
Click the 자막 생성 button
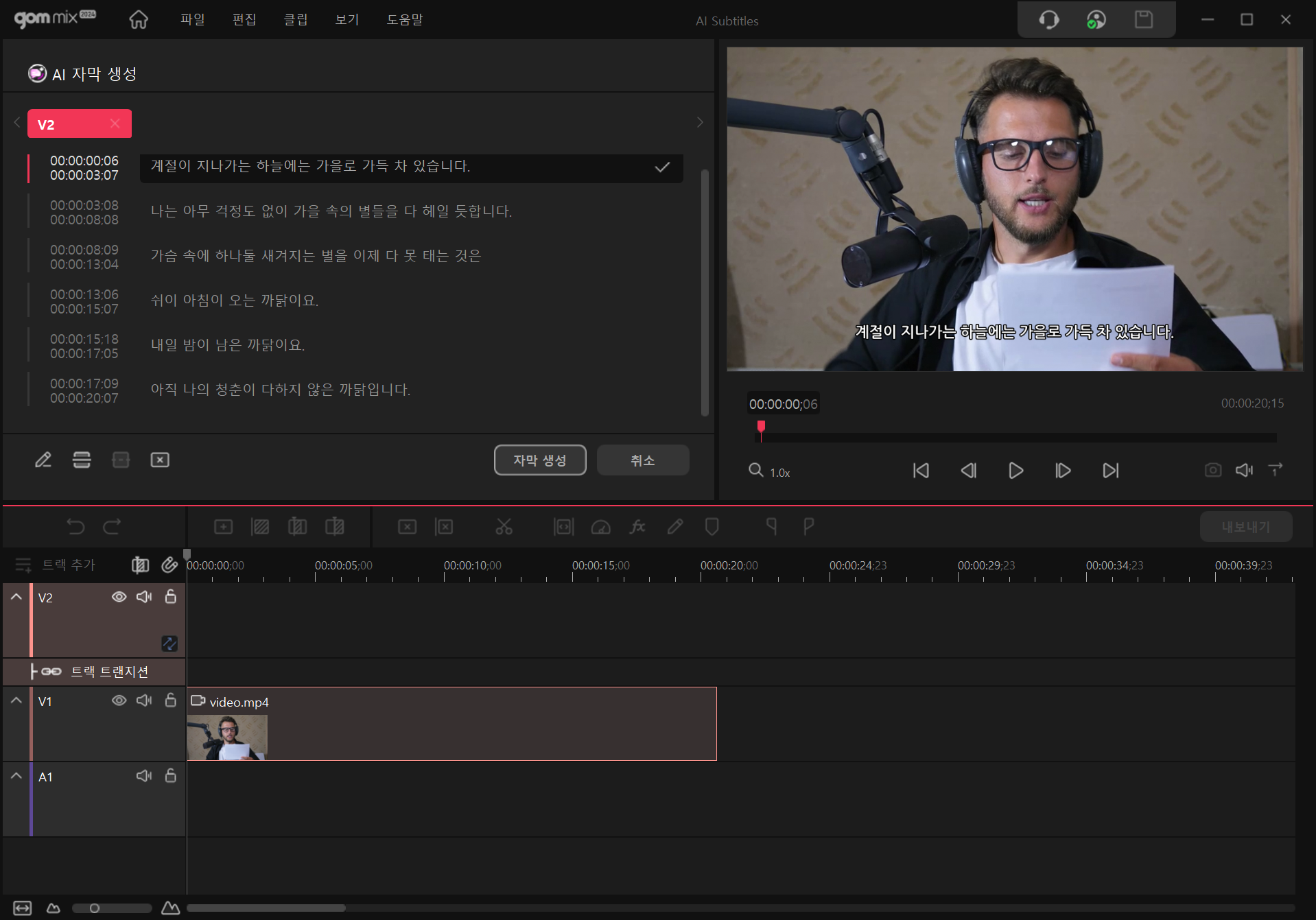540,460
